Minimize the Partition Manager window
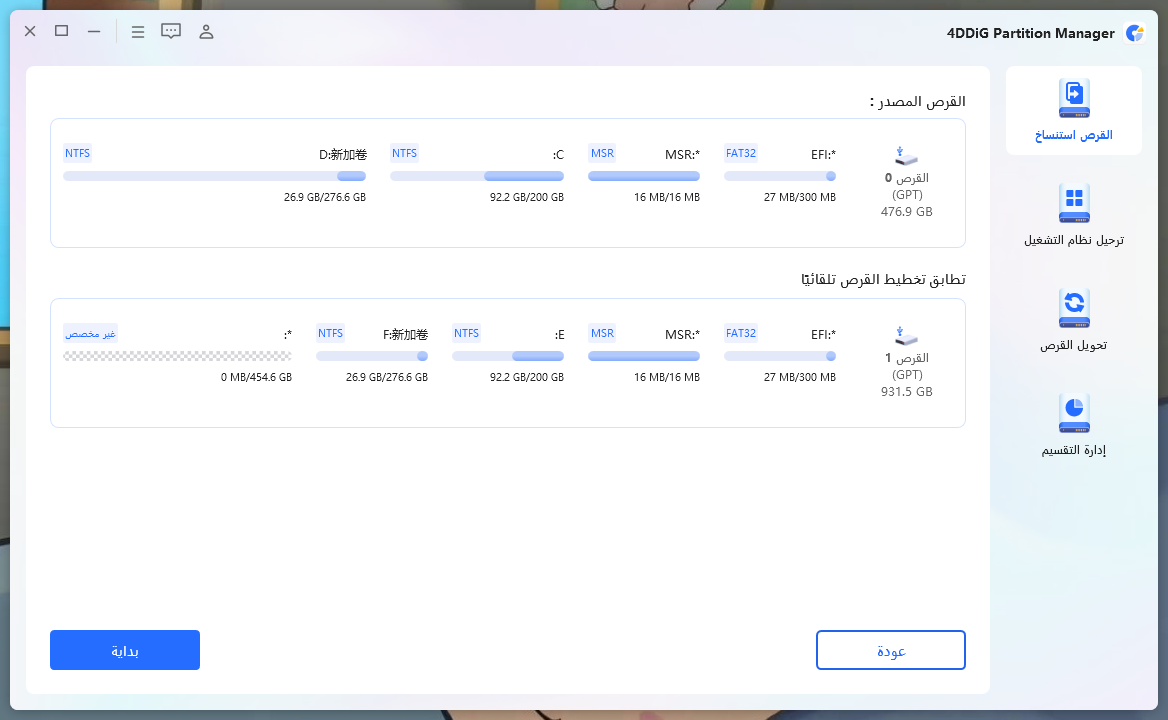Screen dimensions: 1168x720 click(x=94, y=31)
